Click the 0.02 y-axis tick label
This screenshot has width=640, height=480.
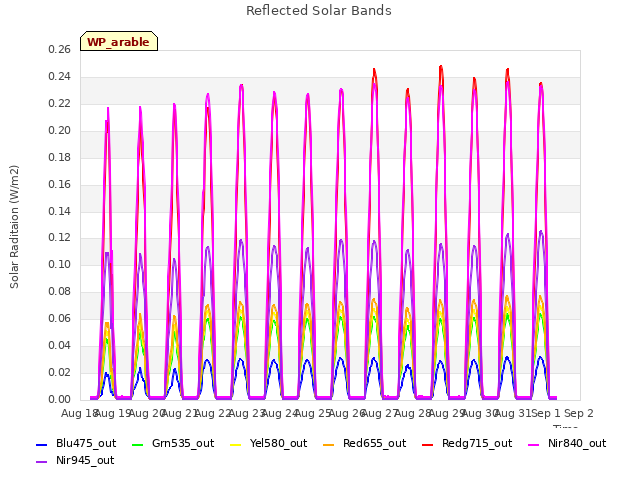[59, 372]
